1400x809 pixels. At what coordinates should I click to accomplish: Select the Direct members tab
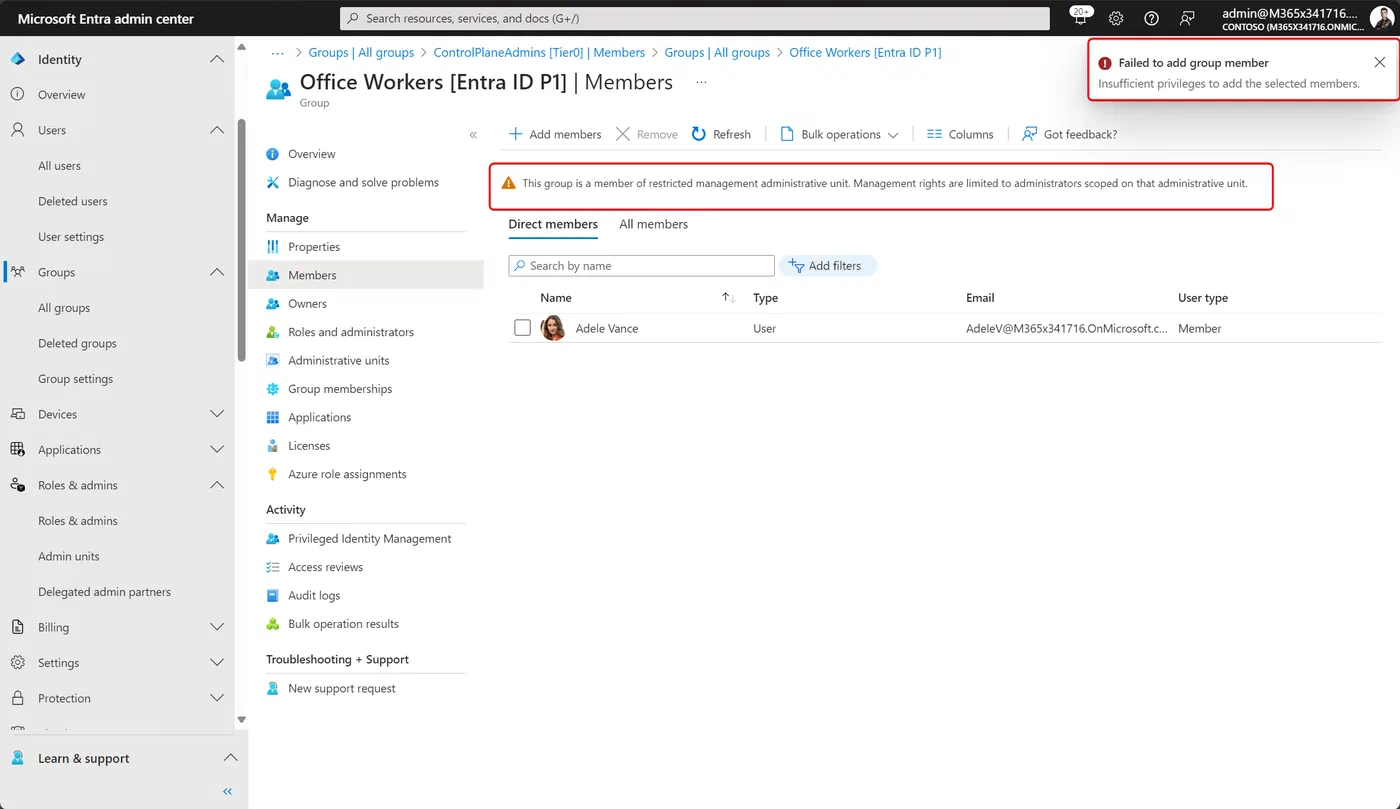[553, 224]
